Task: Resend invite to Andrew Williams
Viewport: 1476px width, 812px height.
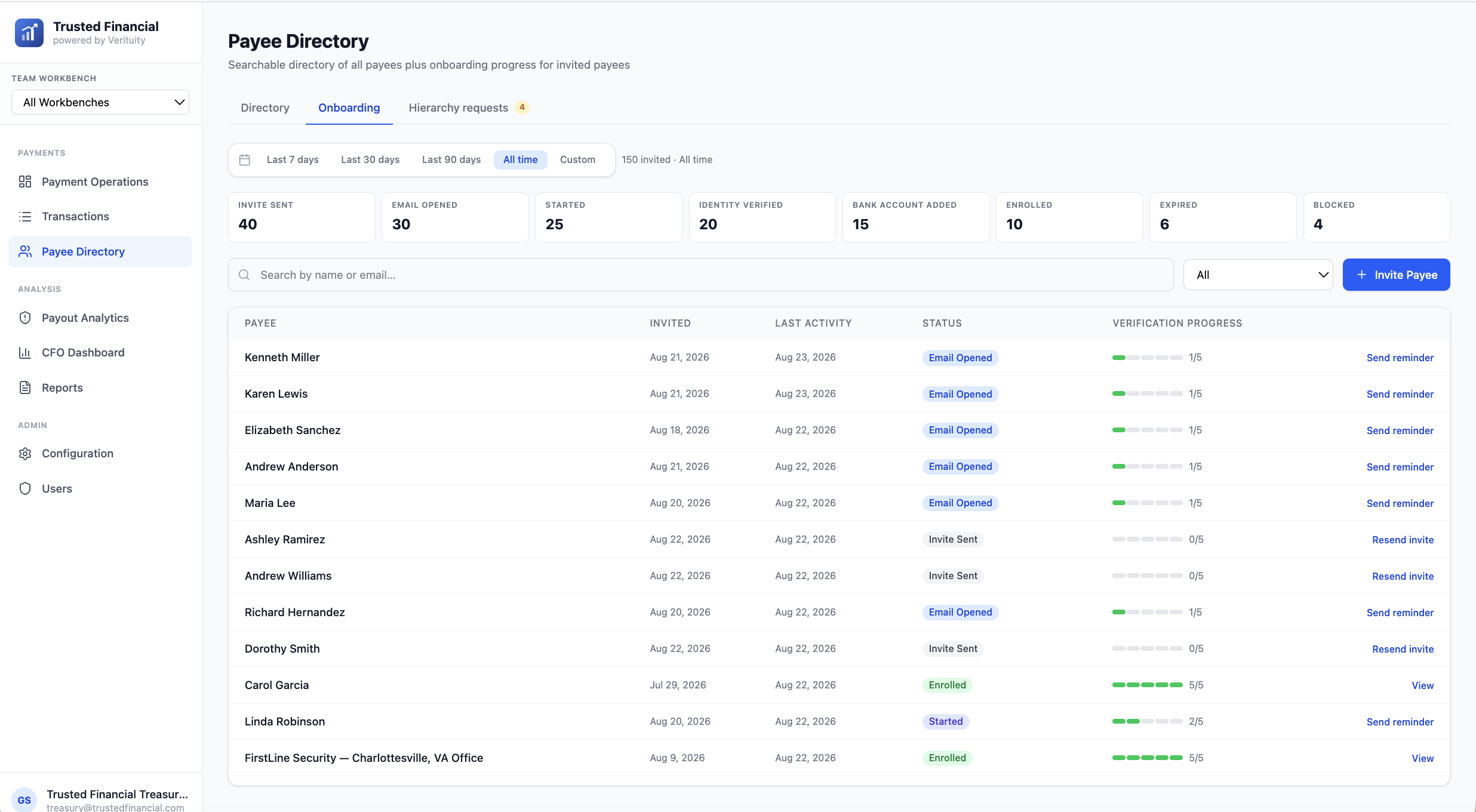Action: [x=1403, y=576]
